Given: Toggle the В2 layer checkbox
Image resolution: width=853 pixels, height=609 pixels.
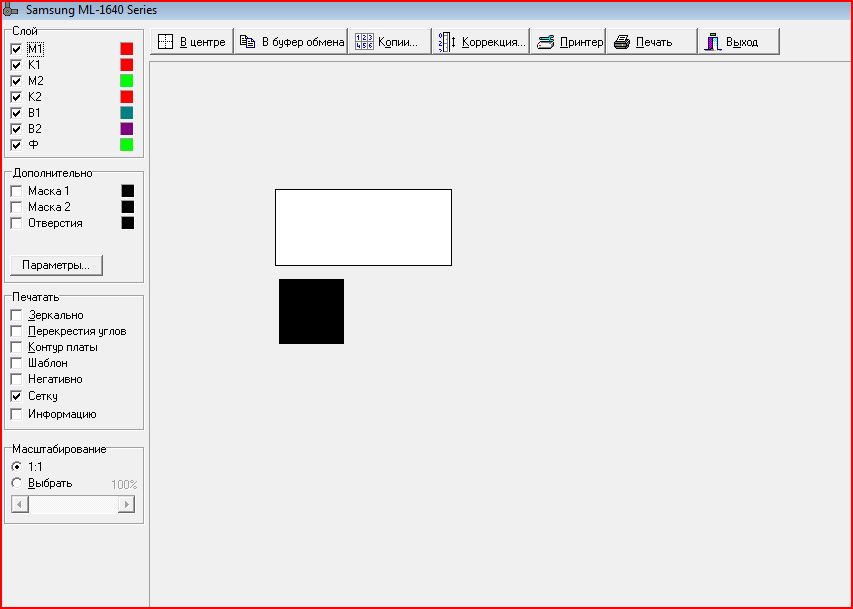Looking at the screenshot, I should click(x=16, y=129).
